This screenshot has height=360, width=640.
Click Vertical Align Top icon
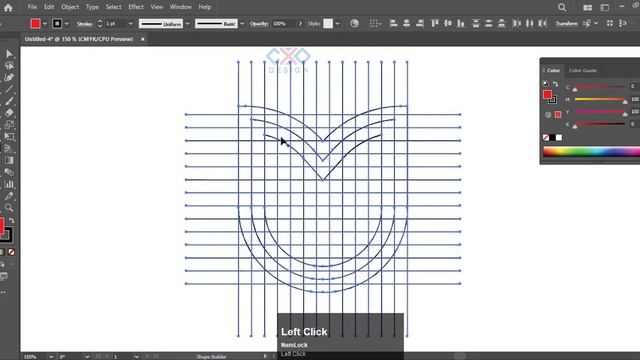click(x=435, y=24)
